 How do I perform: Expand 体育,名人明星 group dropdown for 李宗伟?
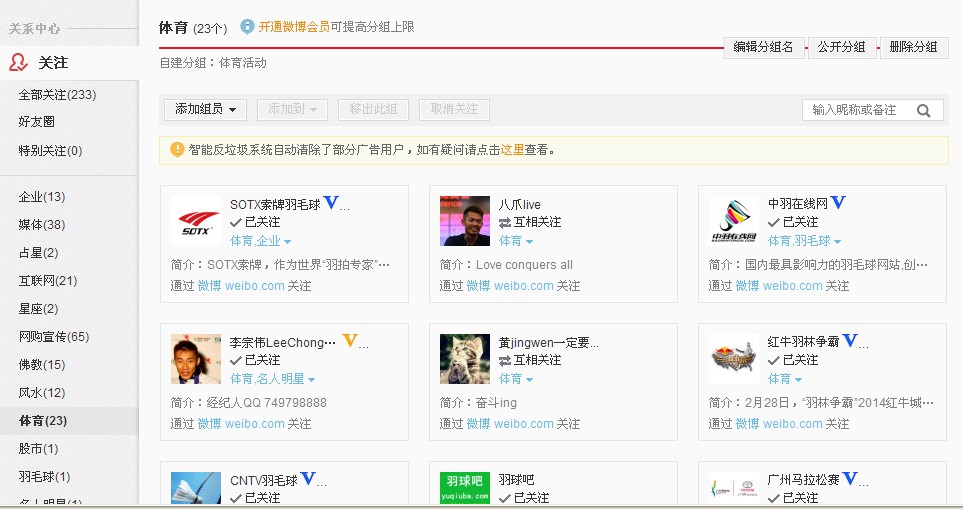pyautogui.click(x=273, y=379)
